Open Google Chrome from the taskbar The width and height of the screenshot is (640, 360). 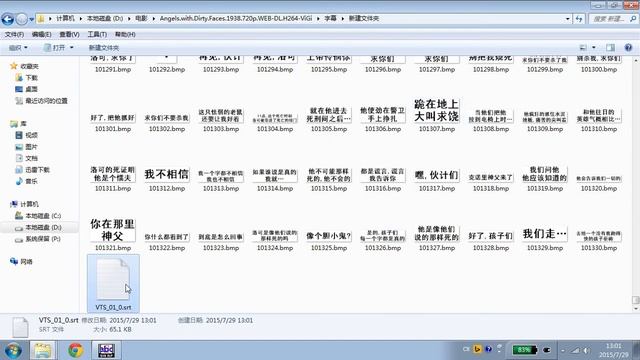(75, 350)
